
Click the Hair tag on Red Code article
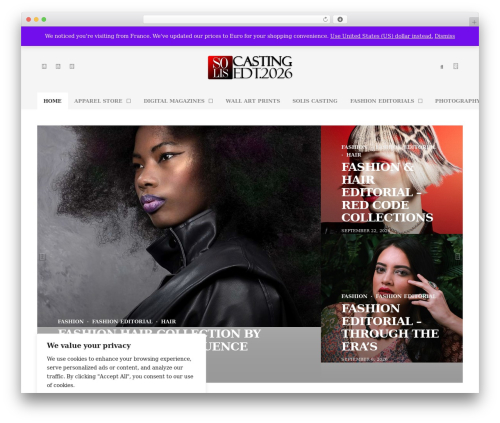click(354, 155)
